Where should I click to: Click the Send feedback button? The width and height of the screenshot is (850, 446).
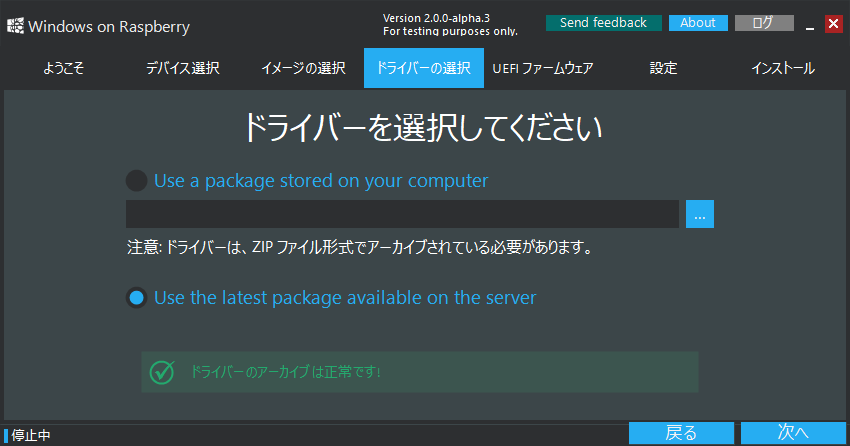pos(603,23)
